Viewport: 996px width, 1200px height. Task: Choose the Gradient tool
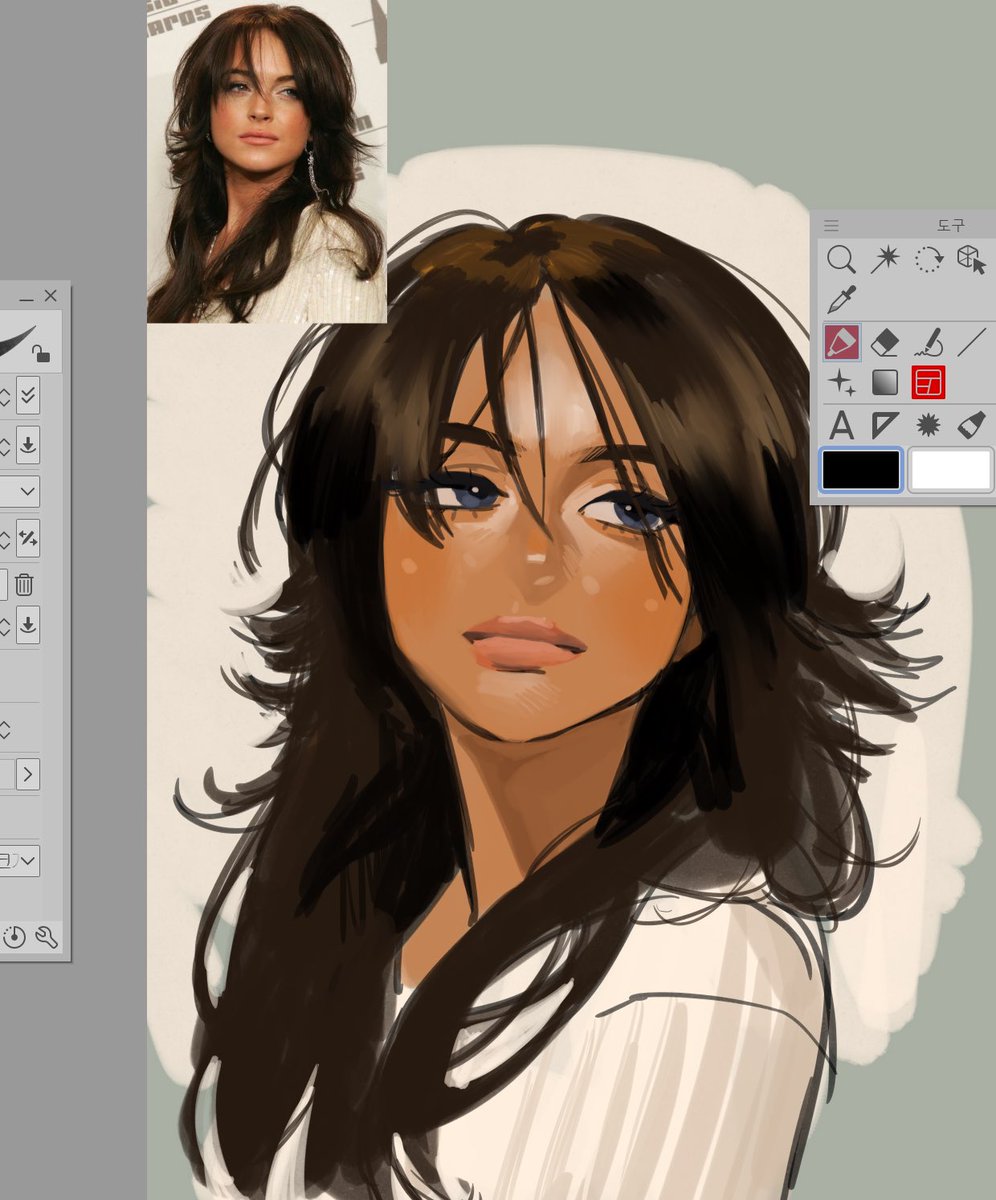pos(885,382)
